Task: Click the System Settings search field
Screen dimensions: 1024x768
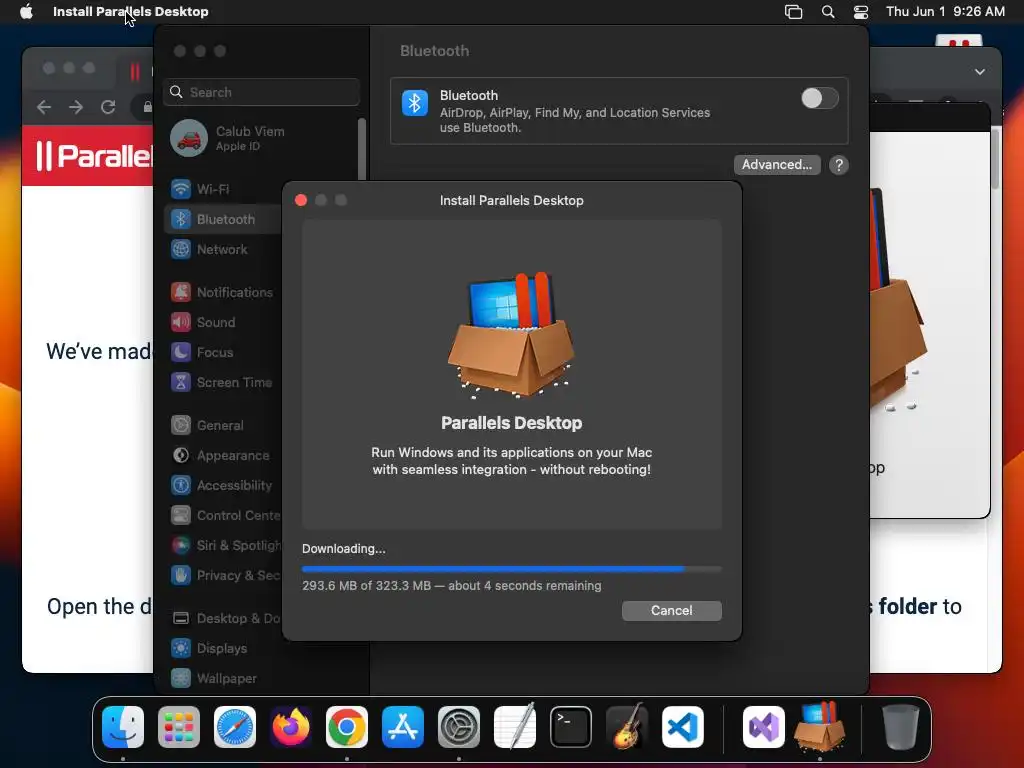Action: point(261,92)
